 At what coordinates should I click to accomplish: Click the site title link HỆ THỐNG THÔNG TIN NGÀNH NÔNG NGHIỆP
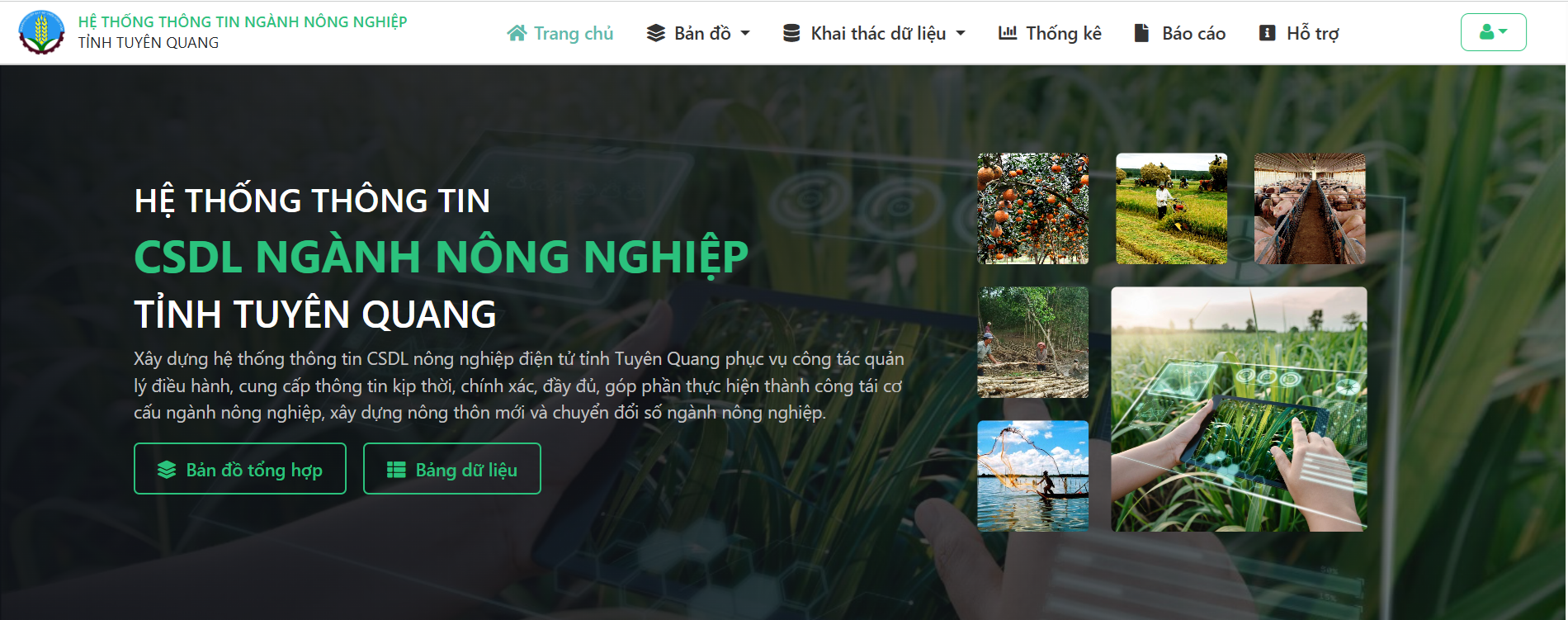[243, 21]
